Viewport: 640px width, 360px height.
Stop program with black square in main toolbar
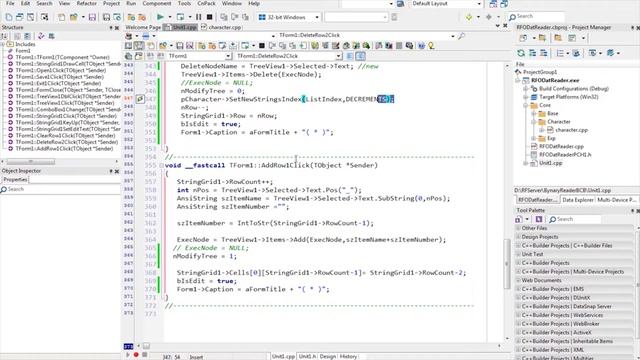click(x=209, y=17)
